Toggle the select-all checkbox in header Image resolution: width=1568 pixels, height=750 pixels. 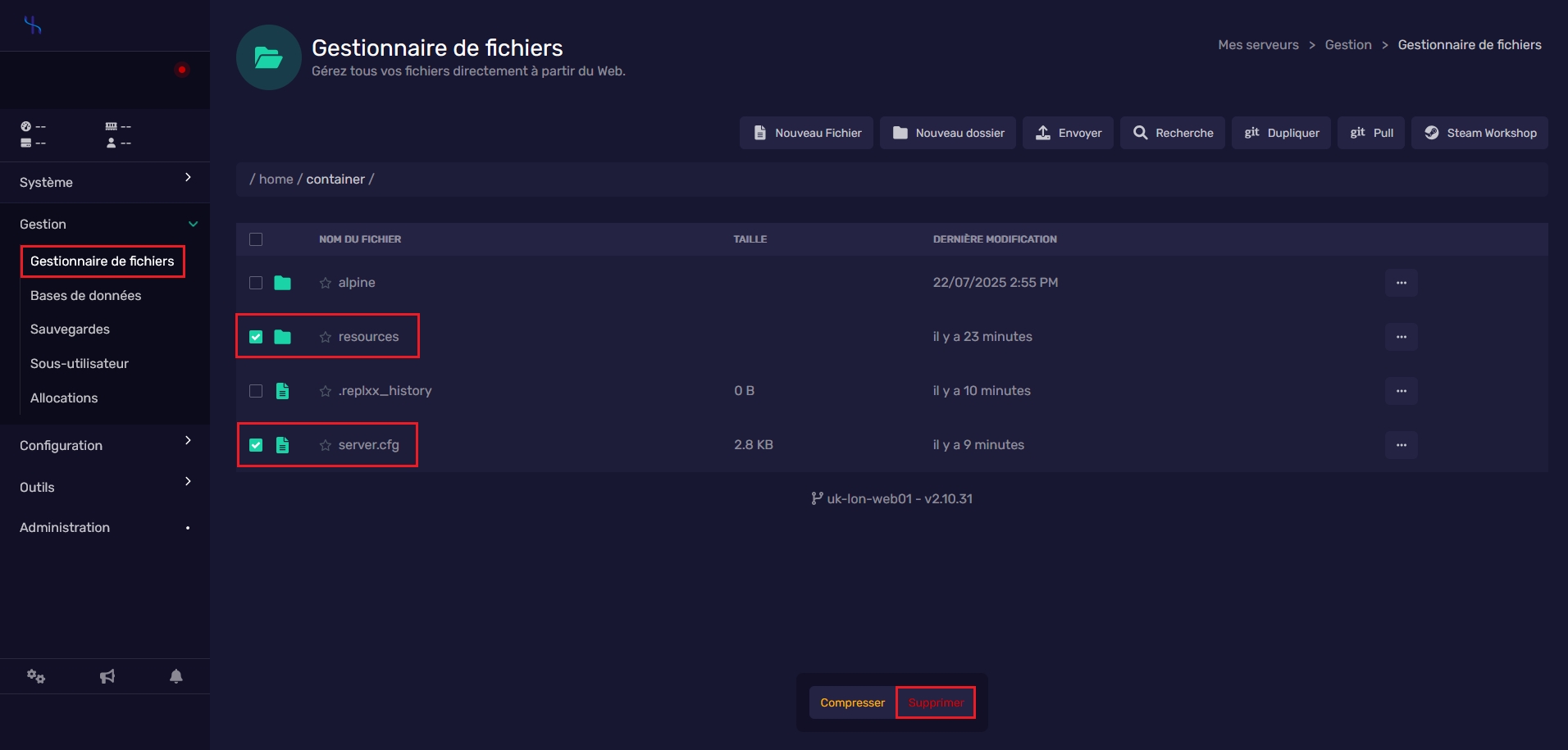(256, 239)
